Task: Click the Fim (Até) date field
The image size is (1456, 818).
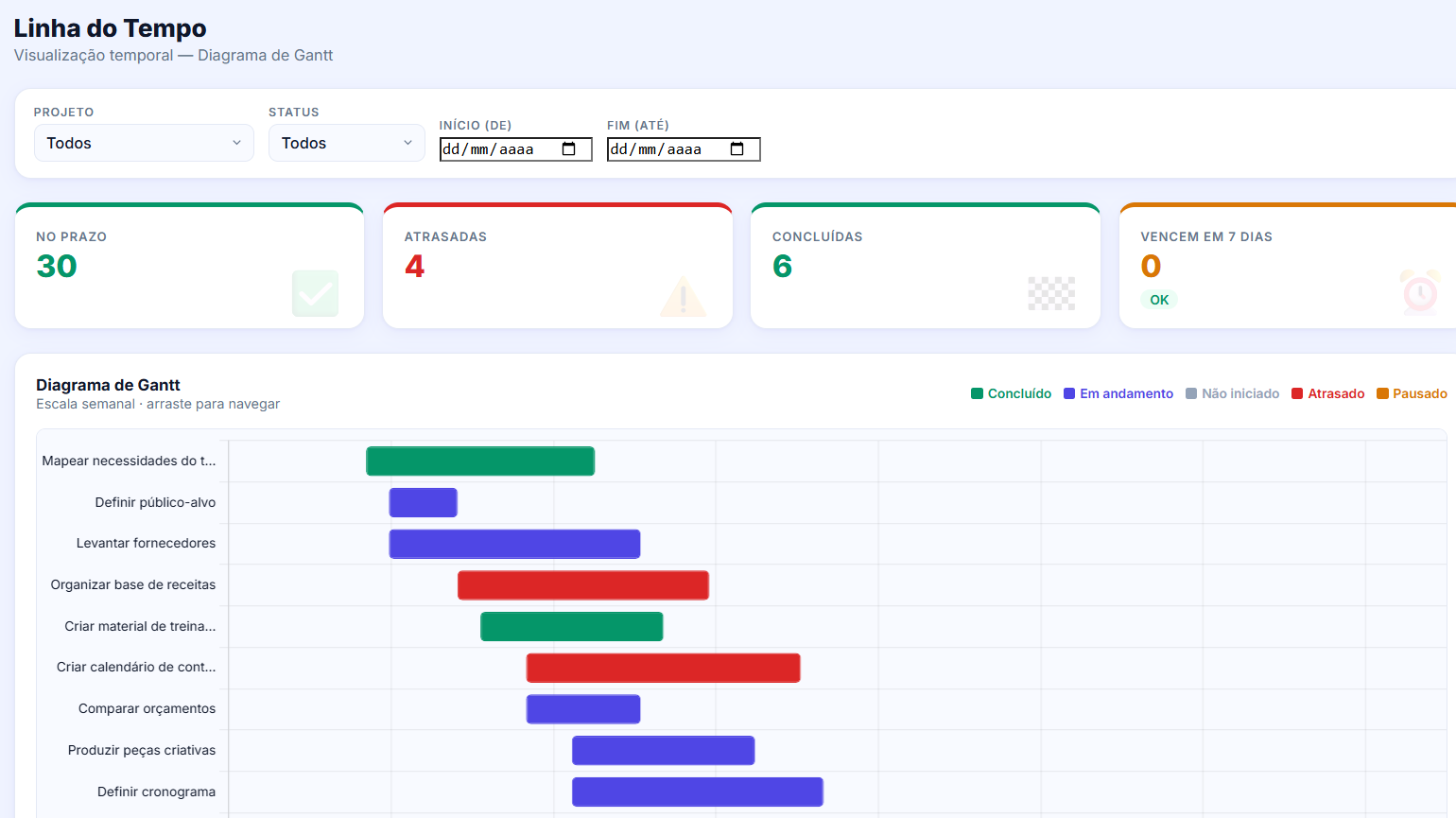Action: (684, 149)
